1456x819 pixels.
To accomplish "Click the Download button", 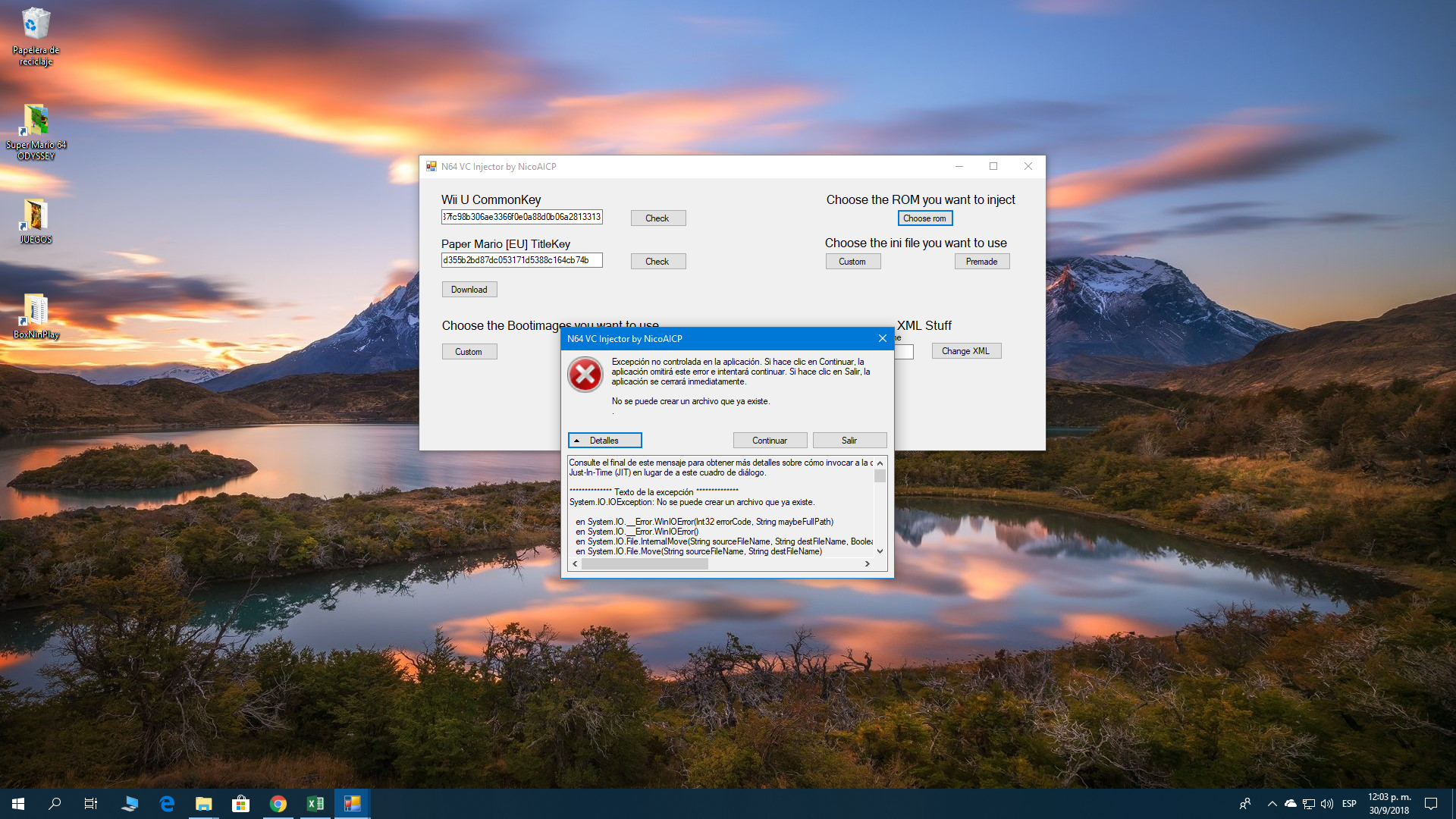I will coord(469,290).
